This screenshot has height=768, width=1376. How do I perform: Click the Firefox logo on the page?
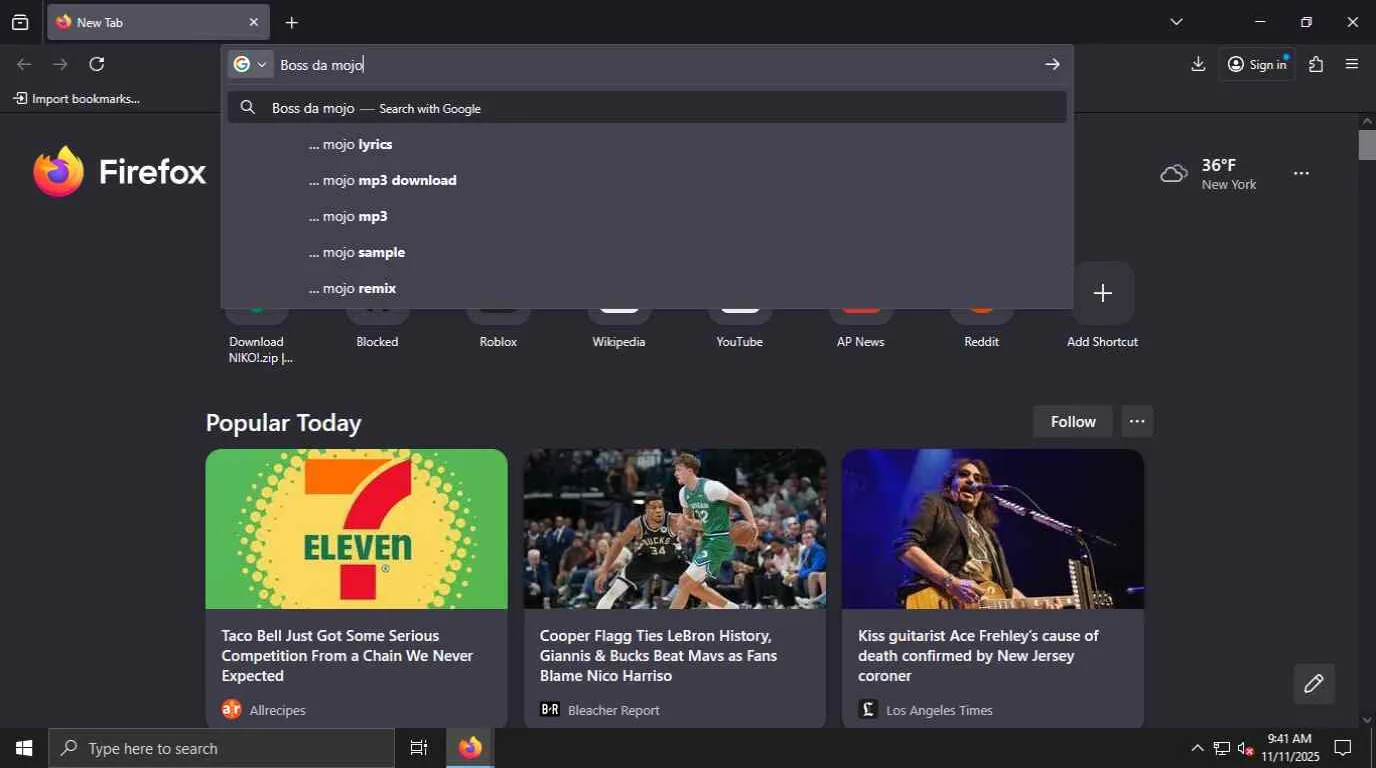pos(119,172)
